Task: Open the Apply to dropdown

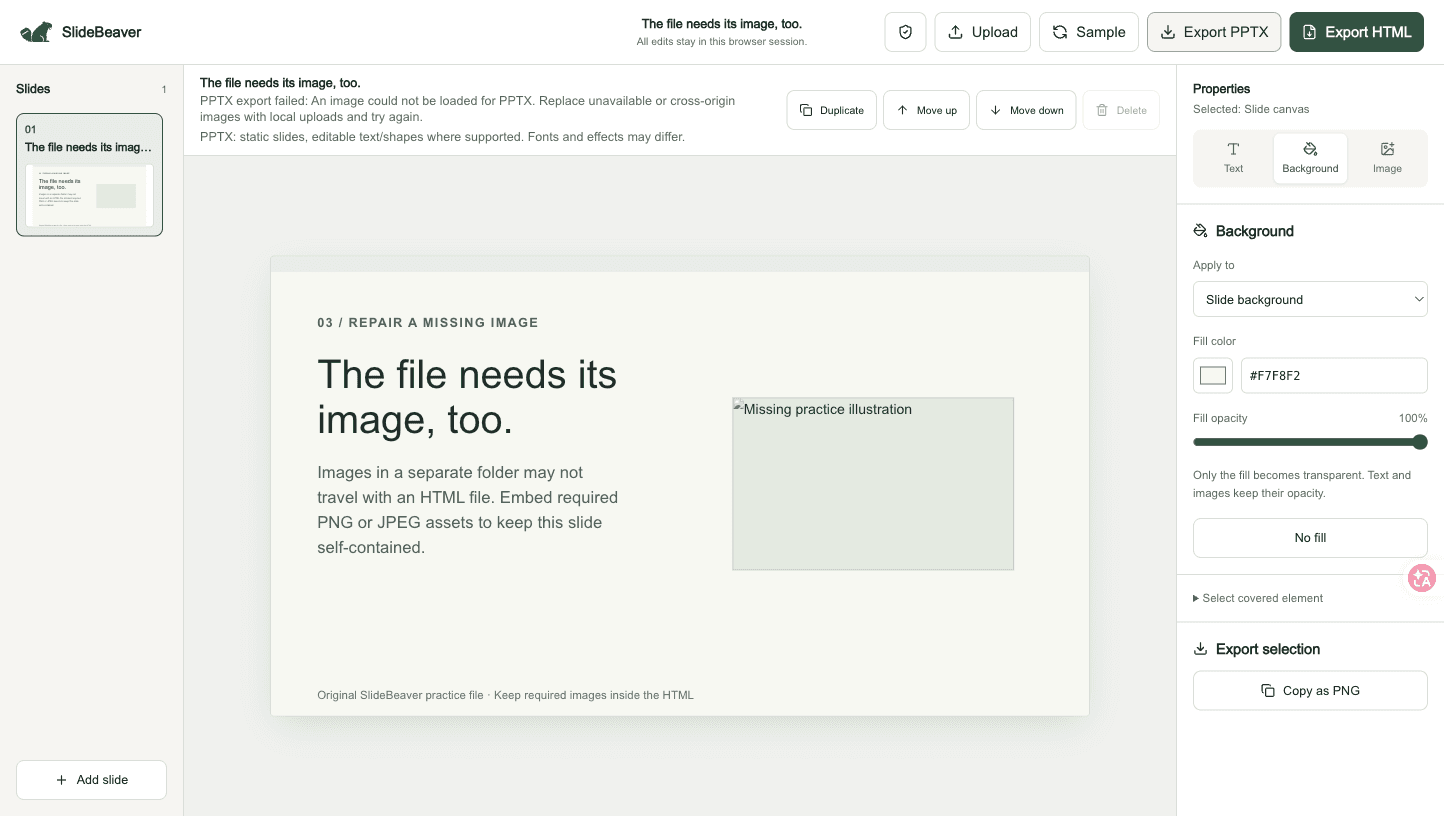Action: [x=1310, y=300]
